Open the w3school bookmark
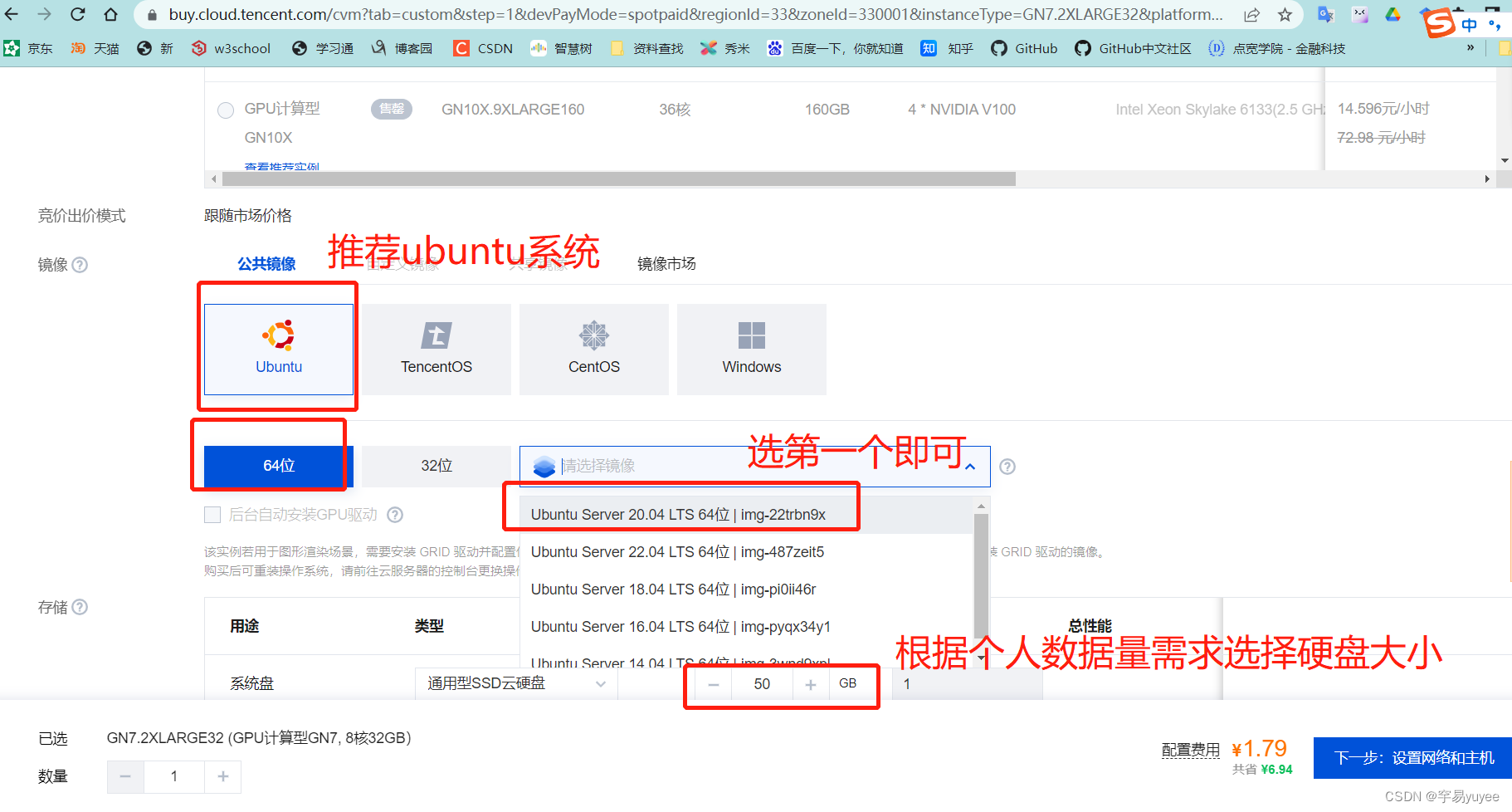1512x812 pixels. (x=231, y=48)
